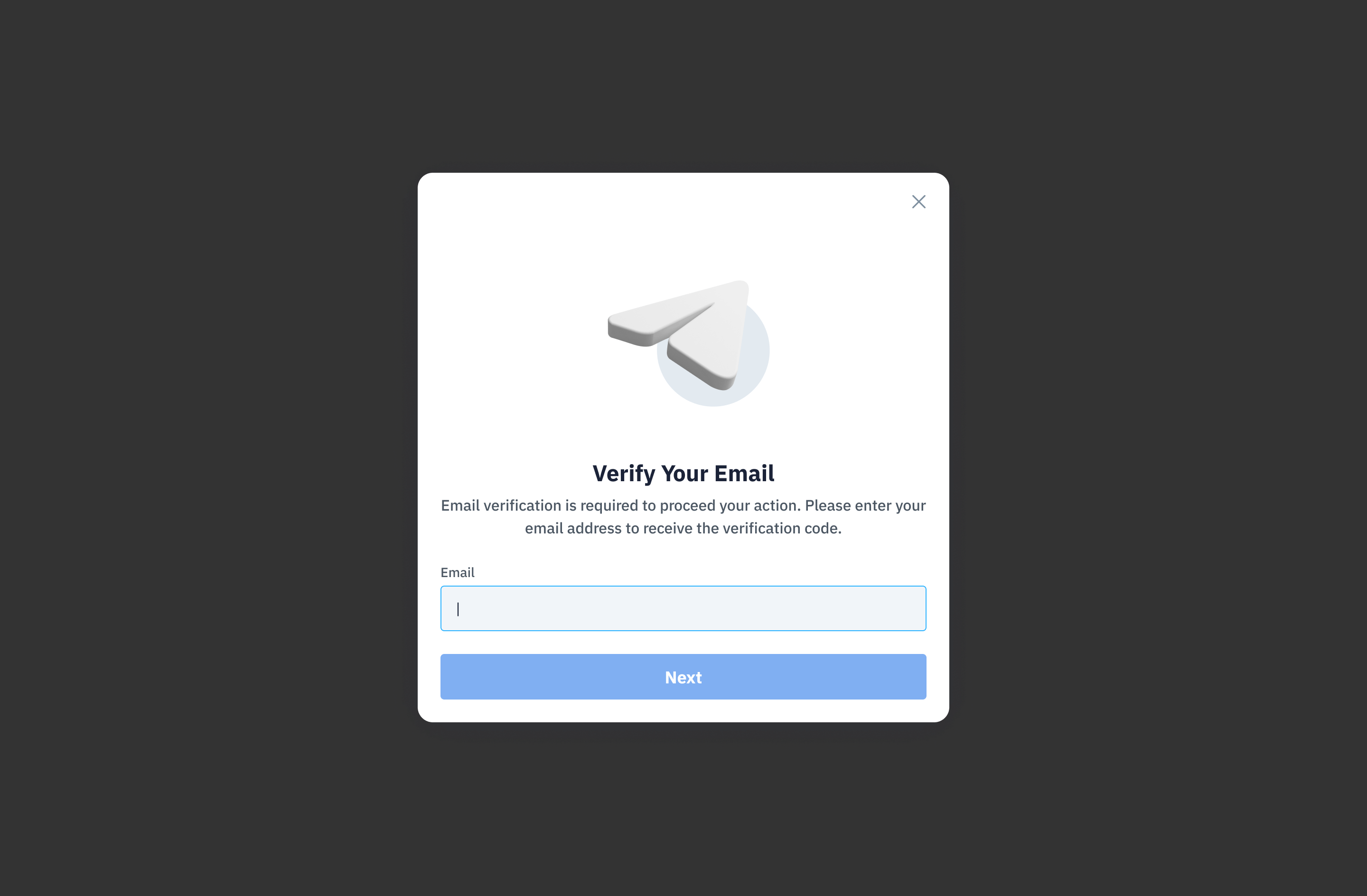This screenshot has height=896, width=1367.
Task: Click the email verification description text
Action: (683, 517)
